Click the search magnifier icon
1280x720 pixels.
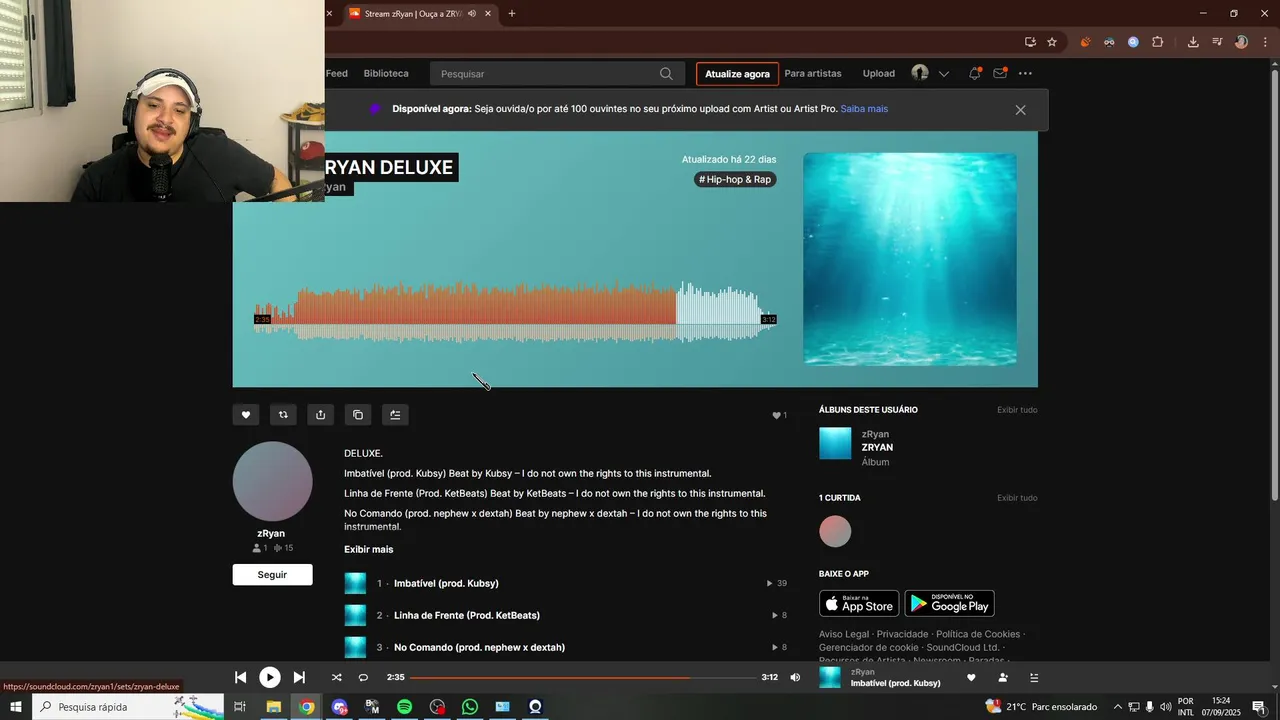coord(666,74)
